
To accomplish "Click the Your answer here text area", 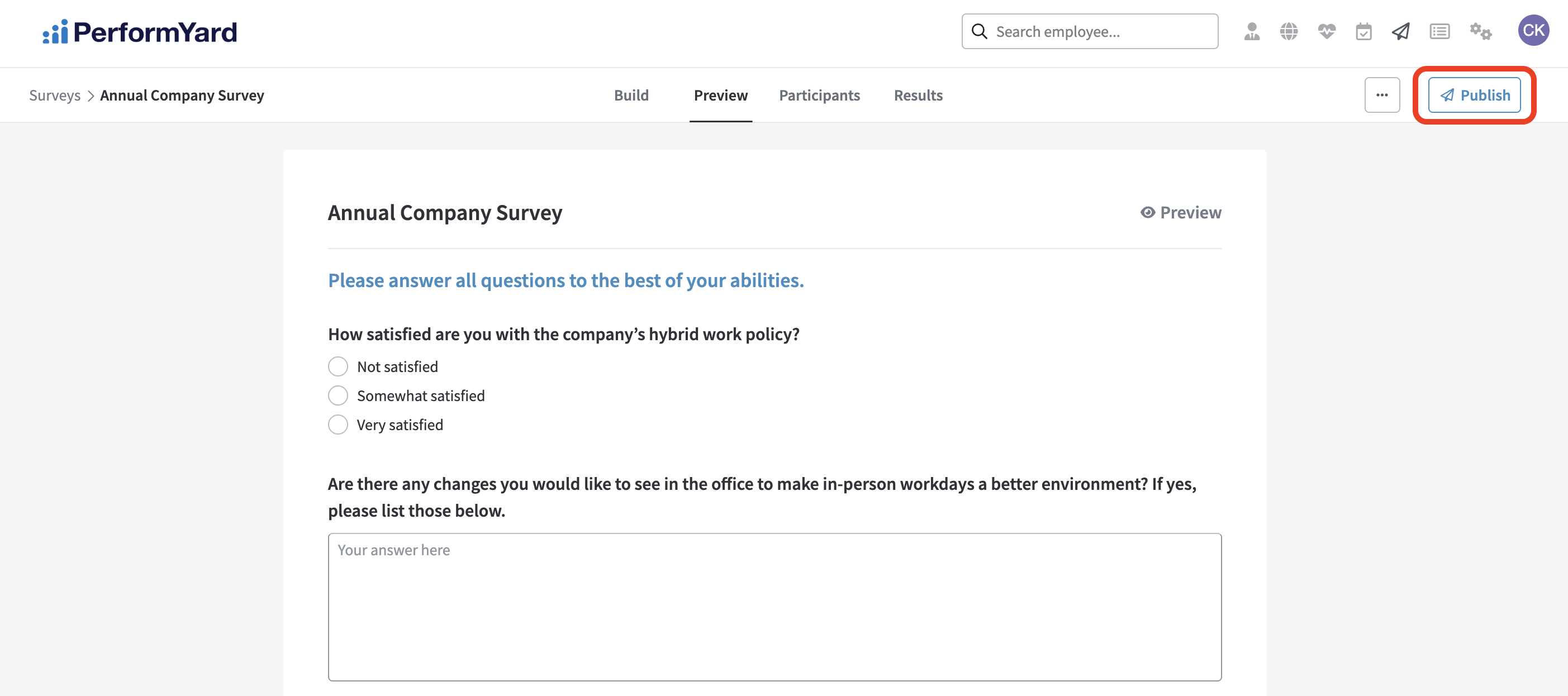I will [x=775, y=607].
